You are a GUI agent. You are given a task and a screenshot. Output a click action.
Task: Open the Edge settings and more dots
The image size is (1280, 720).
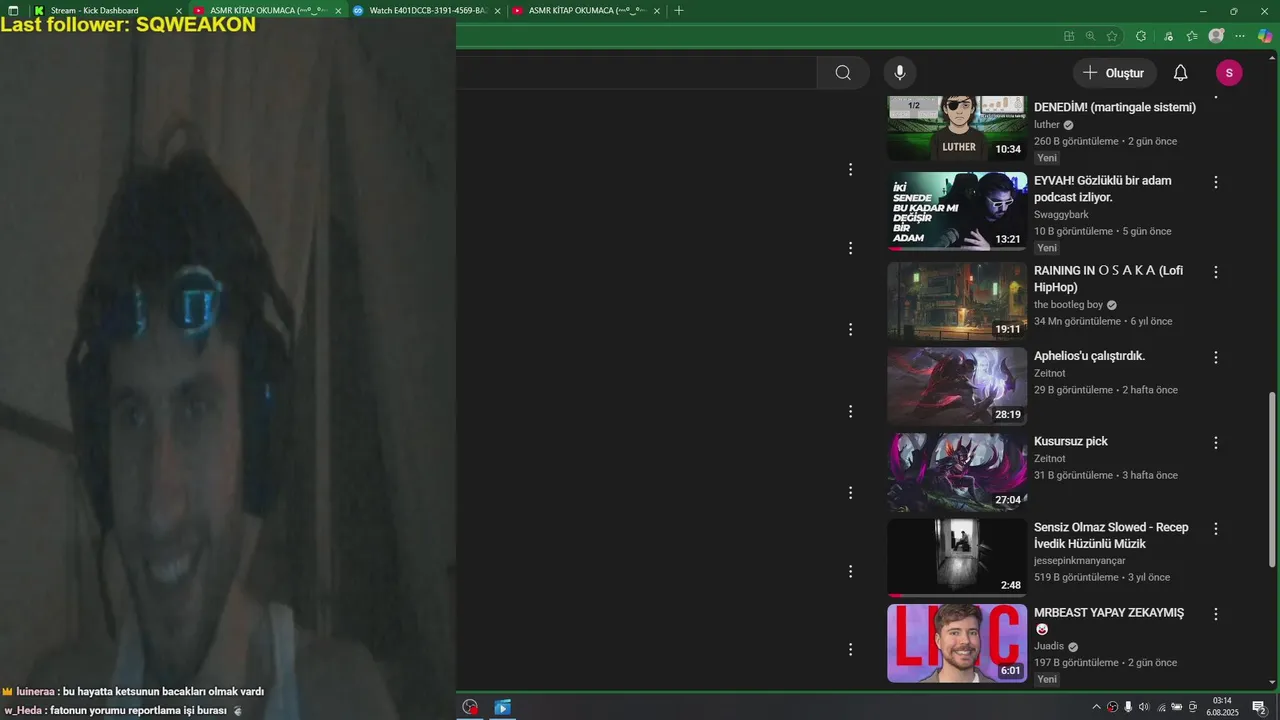click(x=1240, y=36)
